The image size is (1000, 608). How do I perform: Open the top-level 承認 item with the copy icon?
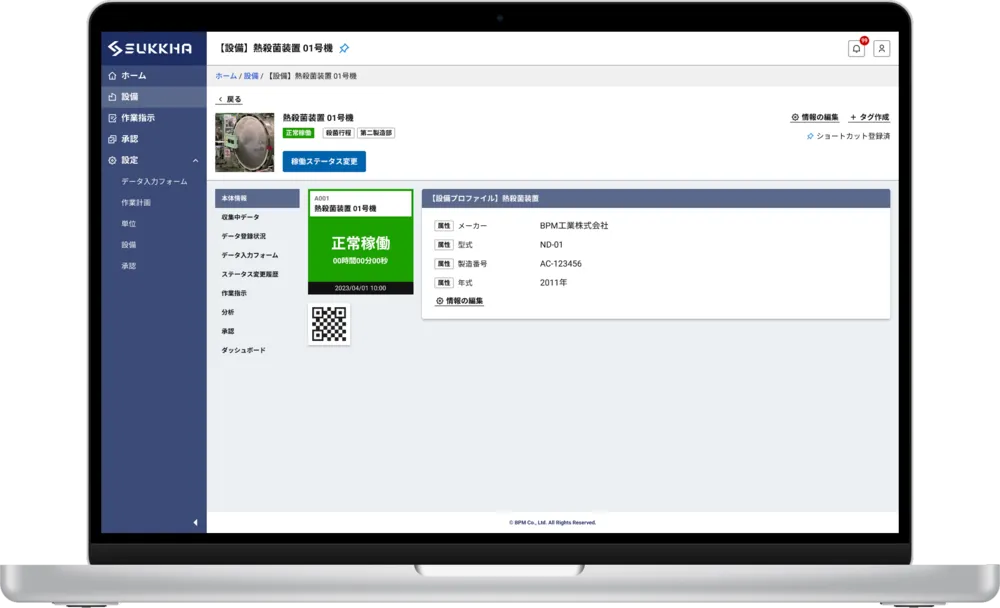[x=153, y=138]
